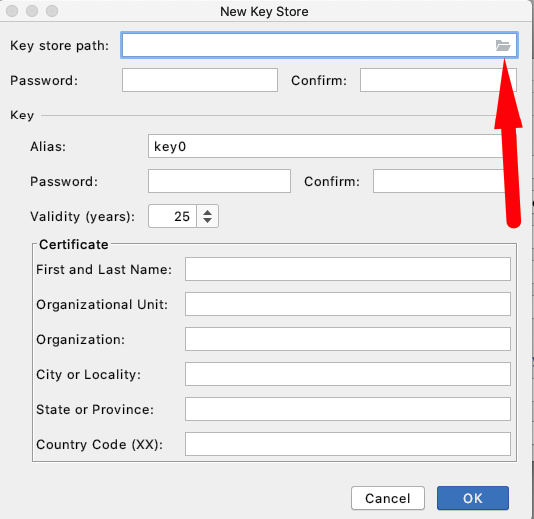
Task: Click the Cancel button
Action: pos(388,498)
